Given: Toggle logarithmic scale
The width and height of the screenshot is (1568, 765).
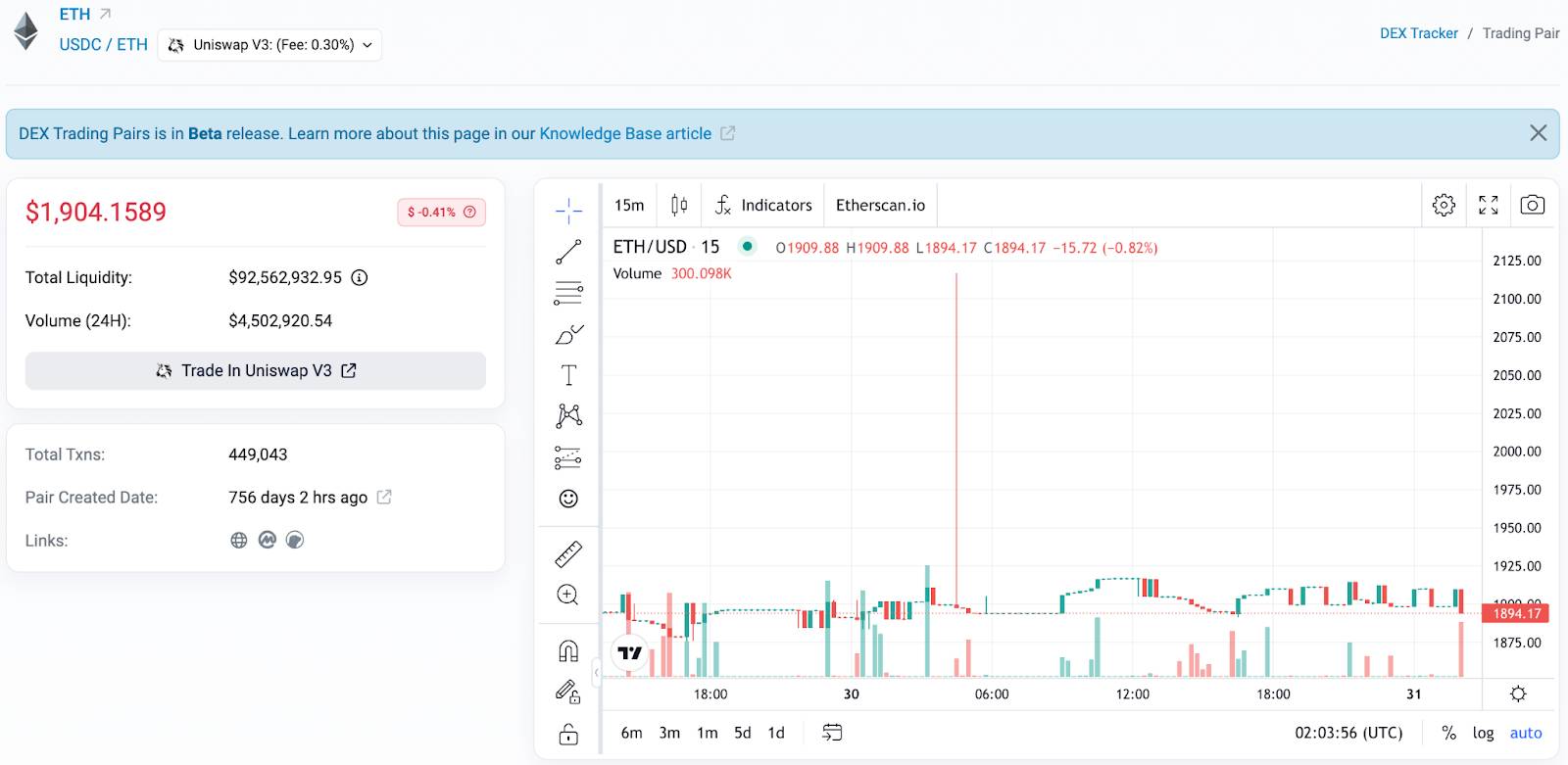Looking at the screenshot, I should click(1484, 733).
